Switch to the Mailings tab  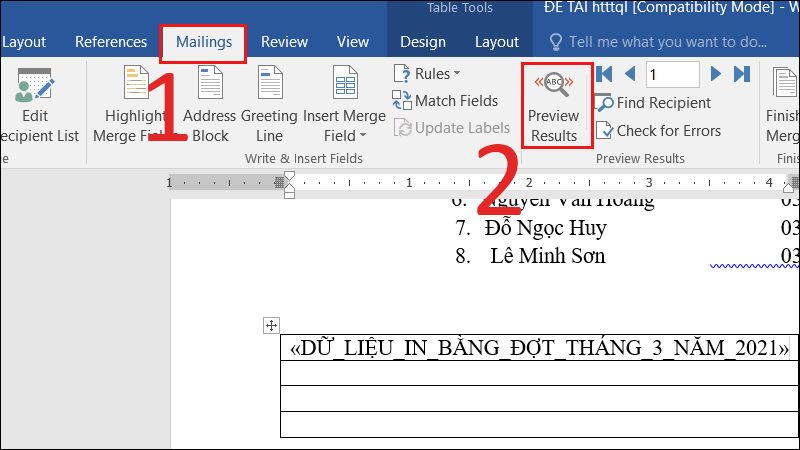tap(203, 42)
